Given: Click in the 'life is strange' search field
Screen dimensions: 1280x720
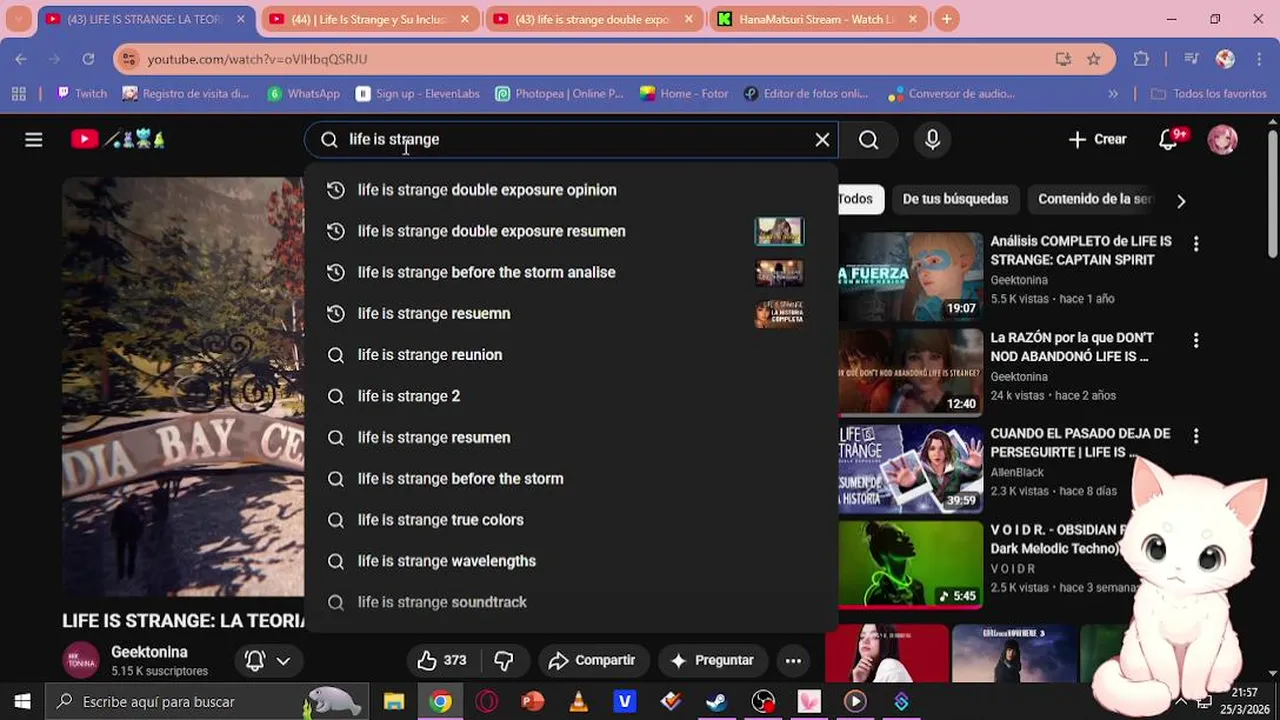Looking at the screenshot, I should (x=570, y=140).
